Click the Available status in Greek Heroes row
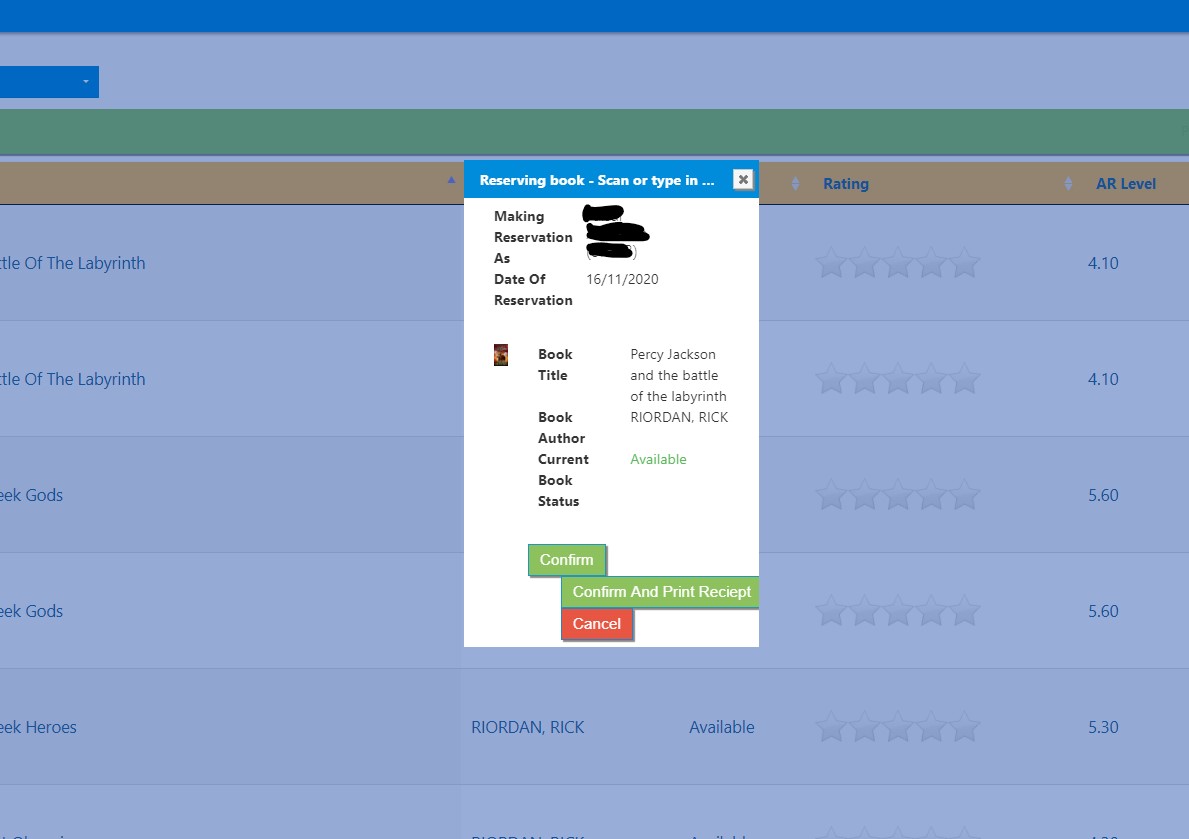 722,727
